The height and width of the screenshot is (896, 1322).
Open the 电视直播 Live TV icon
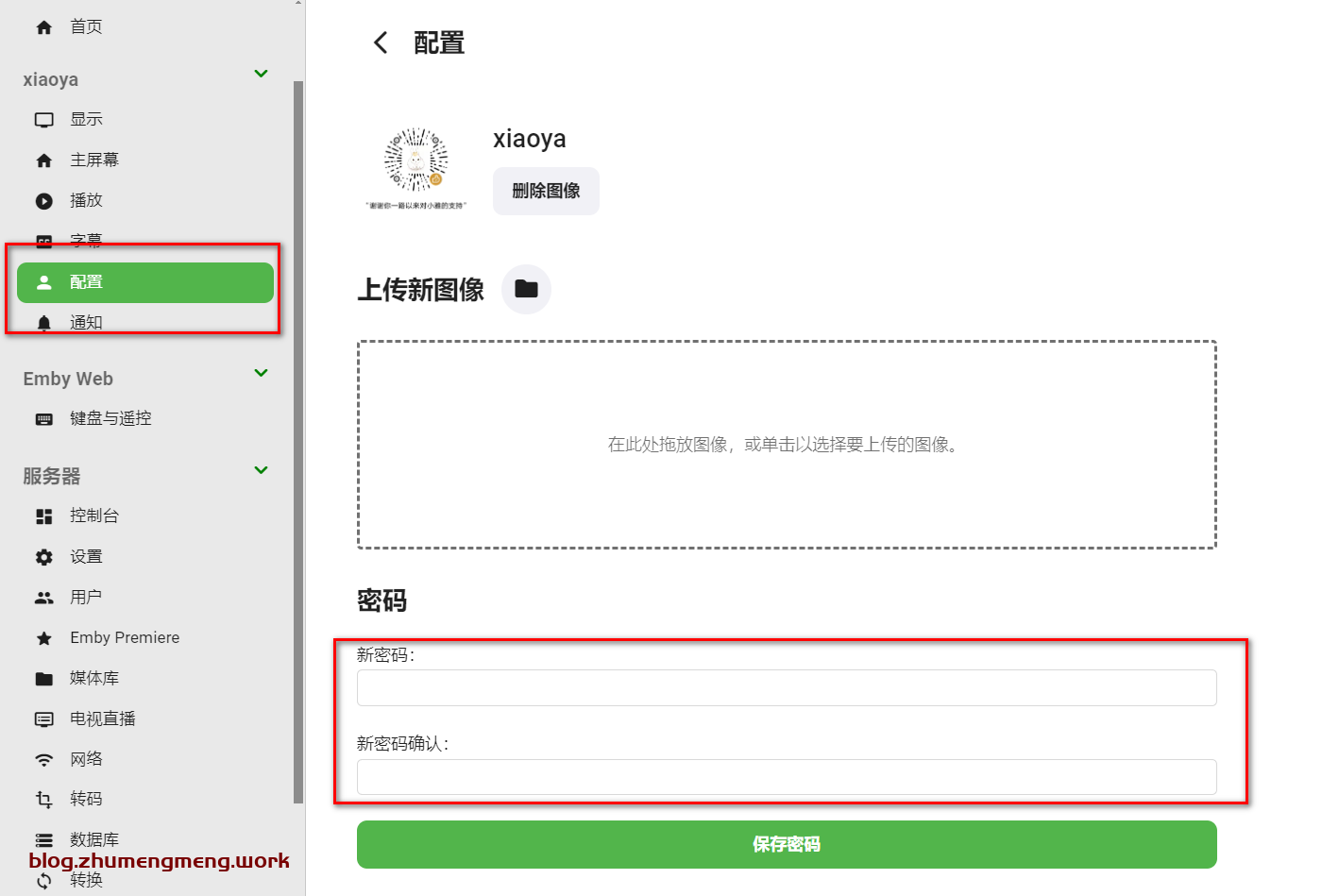[x=43, y=718]
